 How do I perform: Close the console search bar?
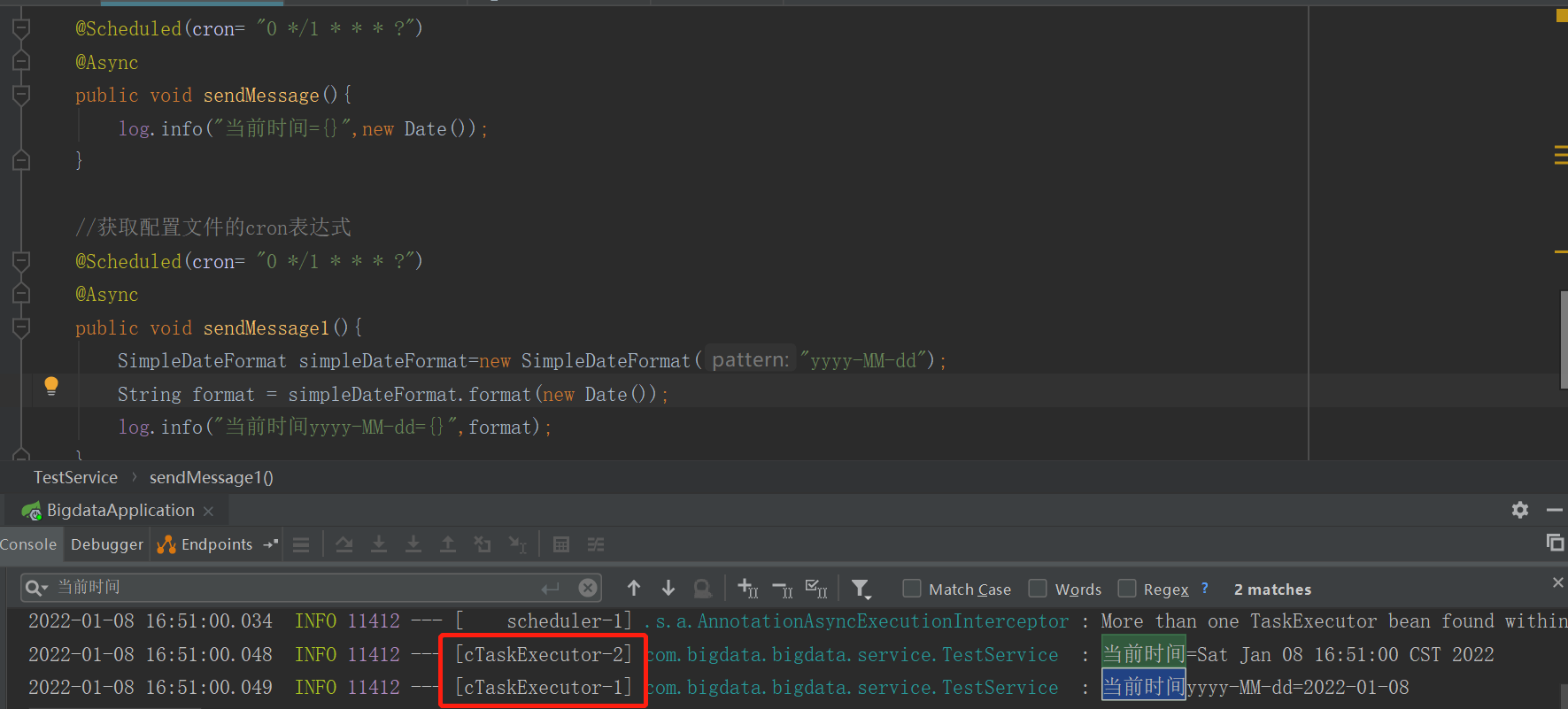[1557, 582]
